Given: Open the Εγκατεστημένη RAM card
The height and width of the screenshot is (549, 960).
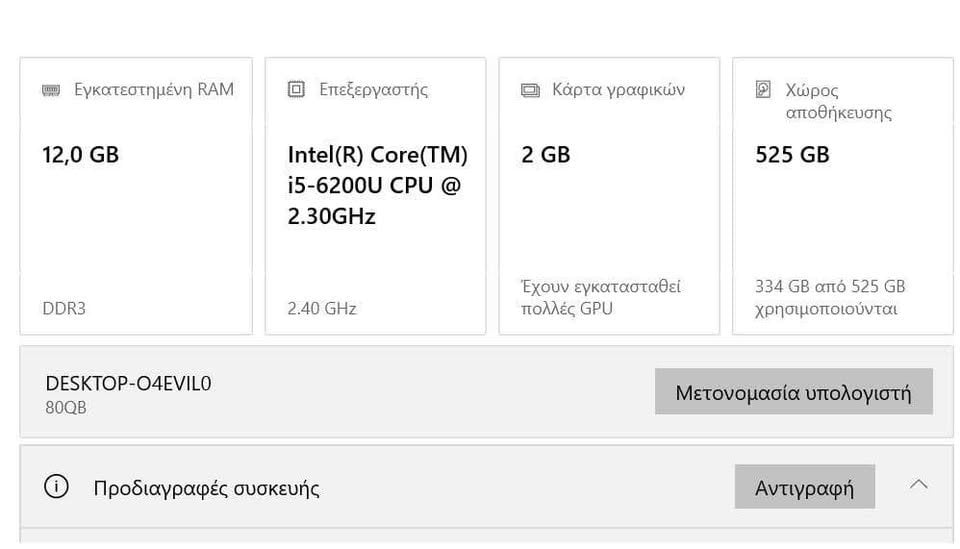Looking at the screenshot, I should coord(136,196).
